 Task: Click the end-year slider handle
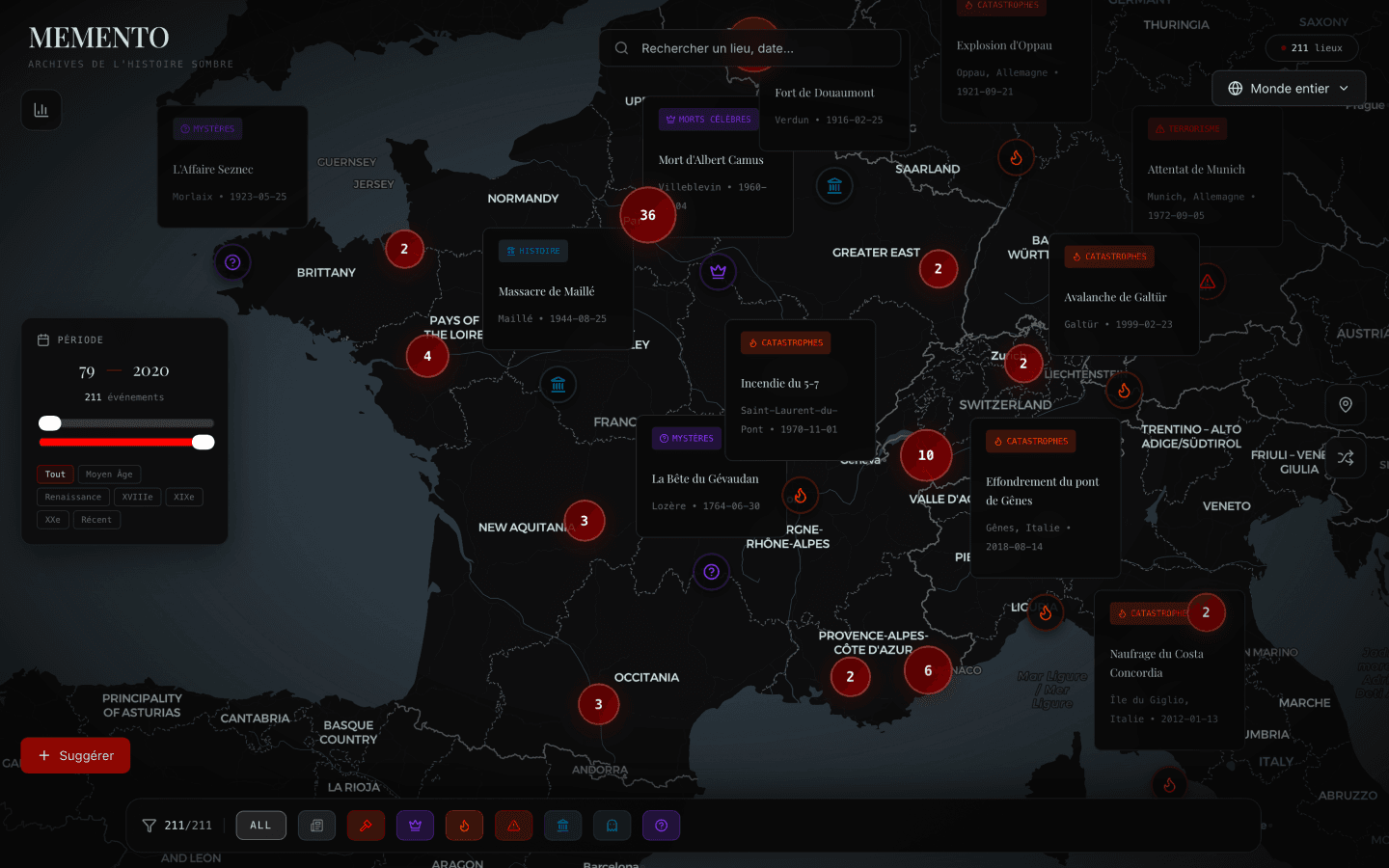pos(203,443)
